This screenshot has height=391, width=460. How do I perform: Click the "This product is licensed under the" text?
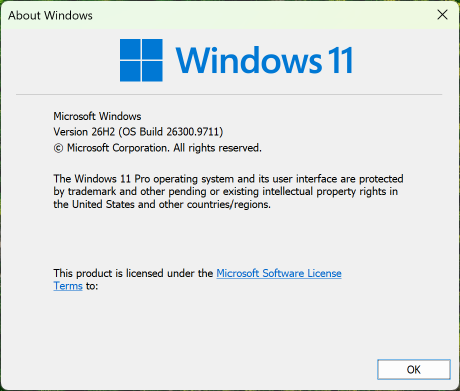coord(133,273)
